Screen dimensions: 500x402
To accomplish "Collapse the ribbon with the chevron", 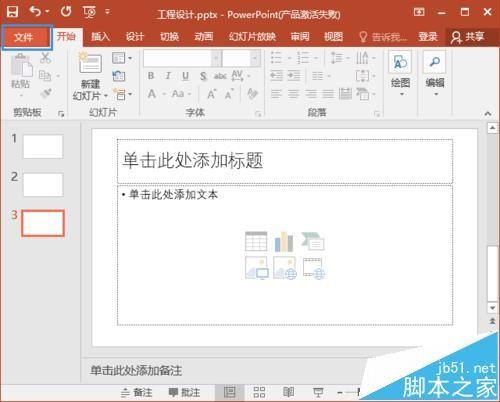I will tap(488, 114).
